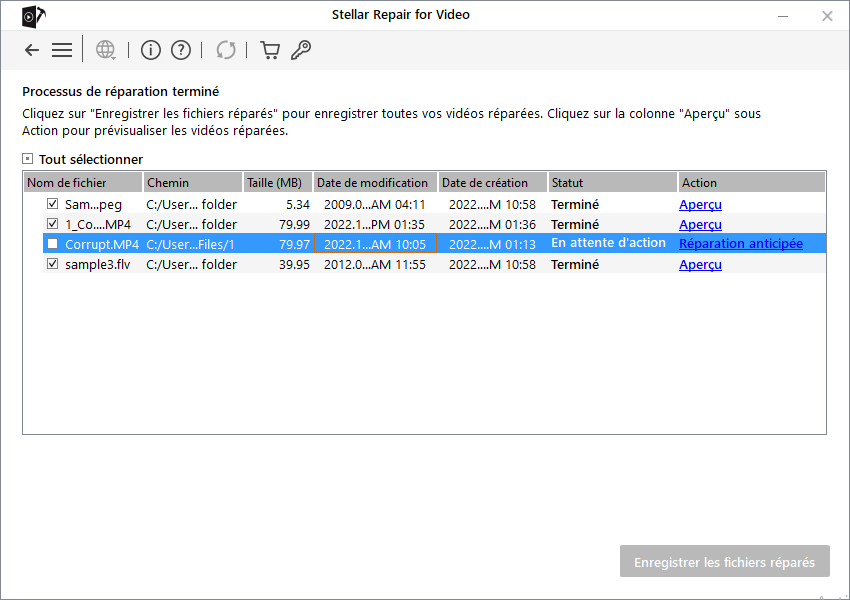Sort by Taille (MB) column header
This screenshot has height=600, width=850.
click(277, 183)
